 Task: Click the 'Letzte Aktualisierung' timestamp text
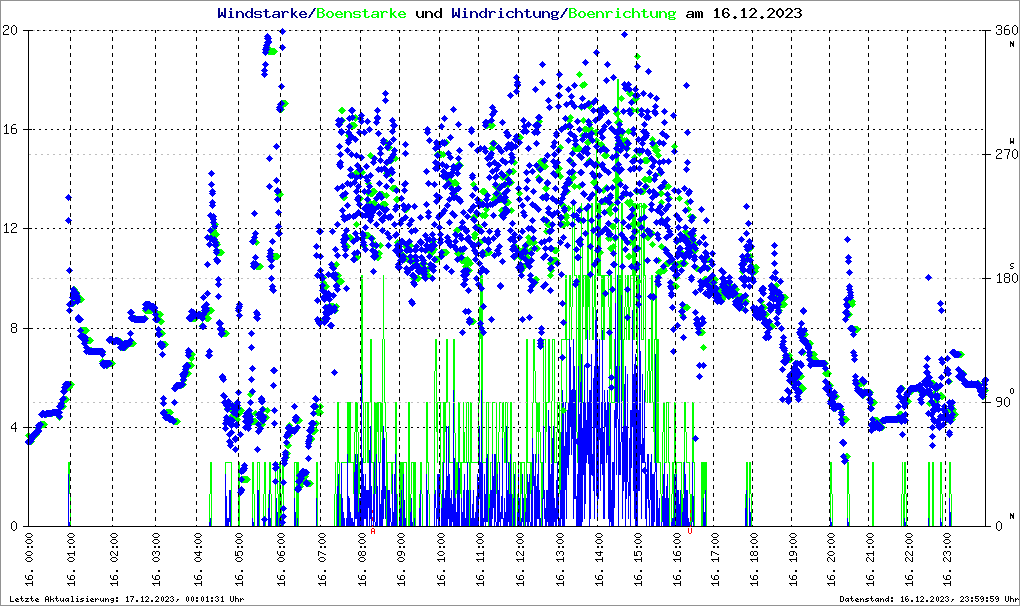pyautogui.click(x=127, y=599)
